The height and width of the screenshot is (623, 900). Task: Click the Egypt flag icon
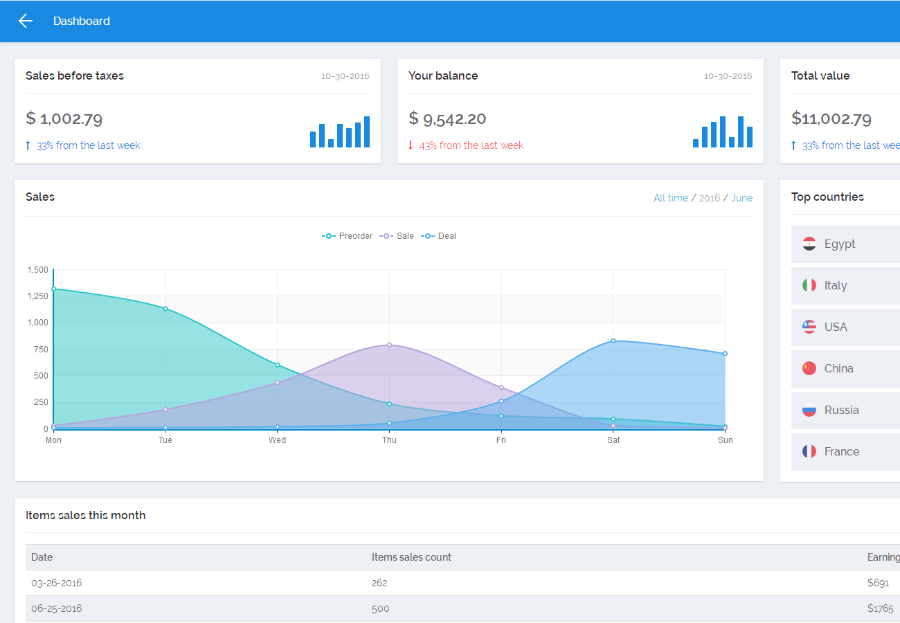pyautogui.click(x=809, y=244)
